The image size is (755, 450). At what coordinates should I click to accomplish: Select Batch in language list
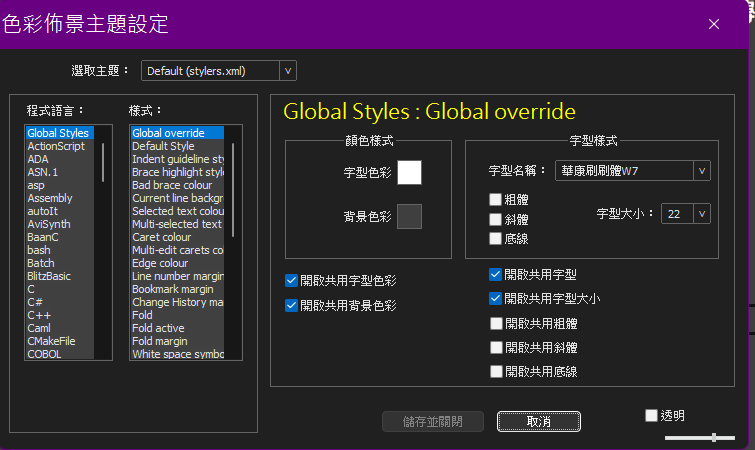tap(60, 263)
